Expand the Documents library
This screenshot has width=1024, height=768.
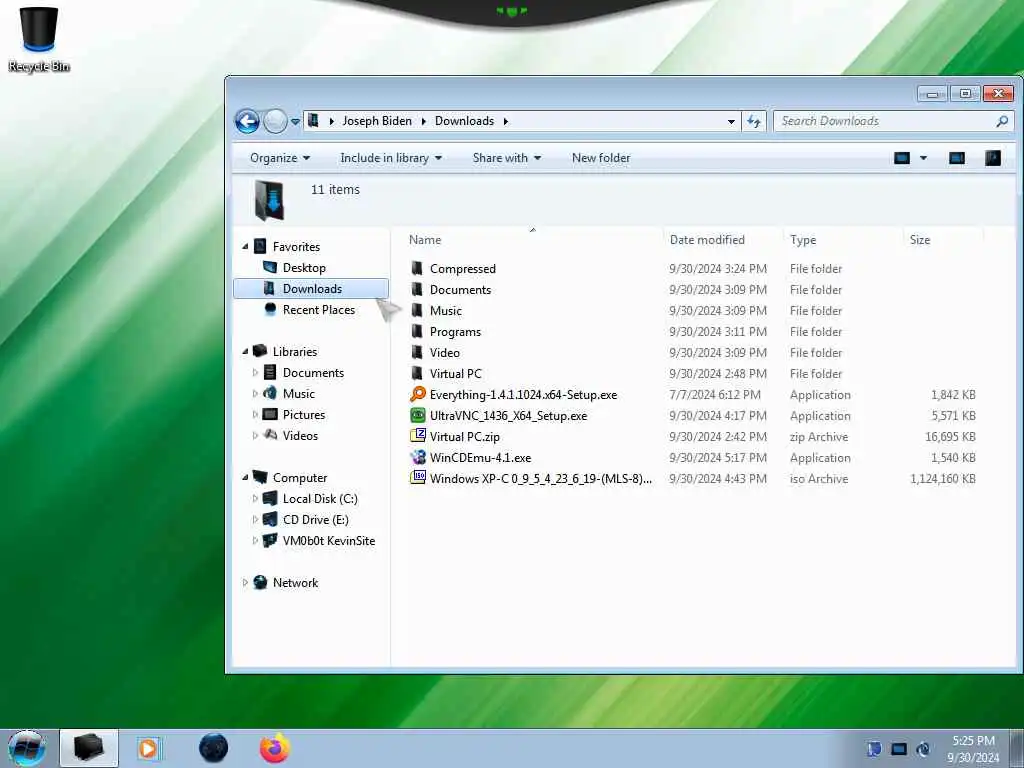[255, 373]
